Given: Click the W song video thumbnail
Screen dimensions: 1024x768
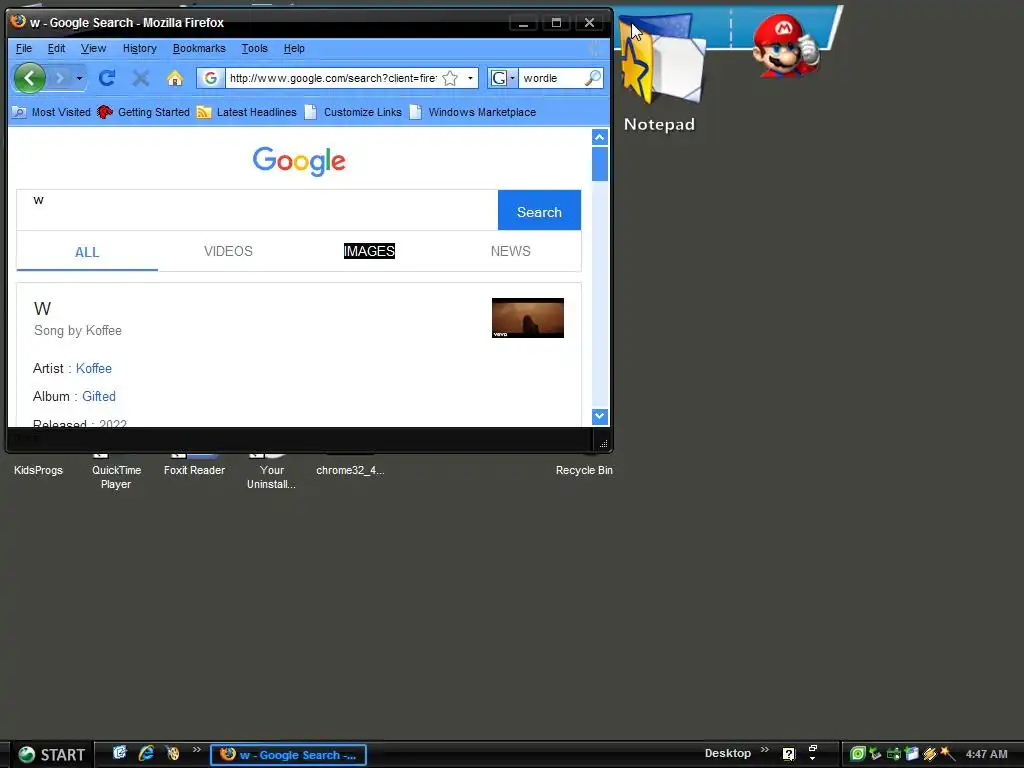Looking at the screenshot, I should (x=528, y=318).
